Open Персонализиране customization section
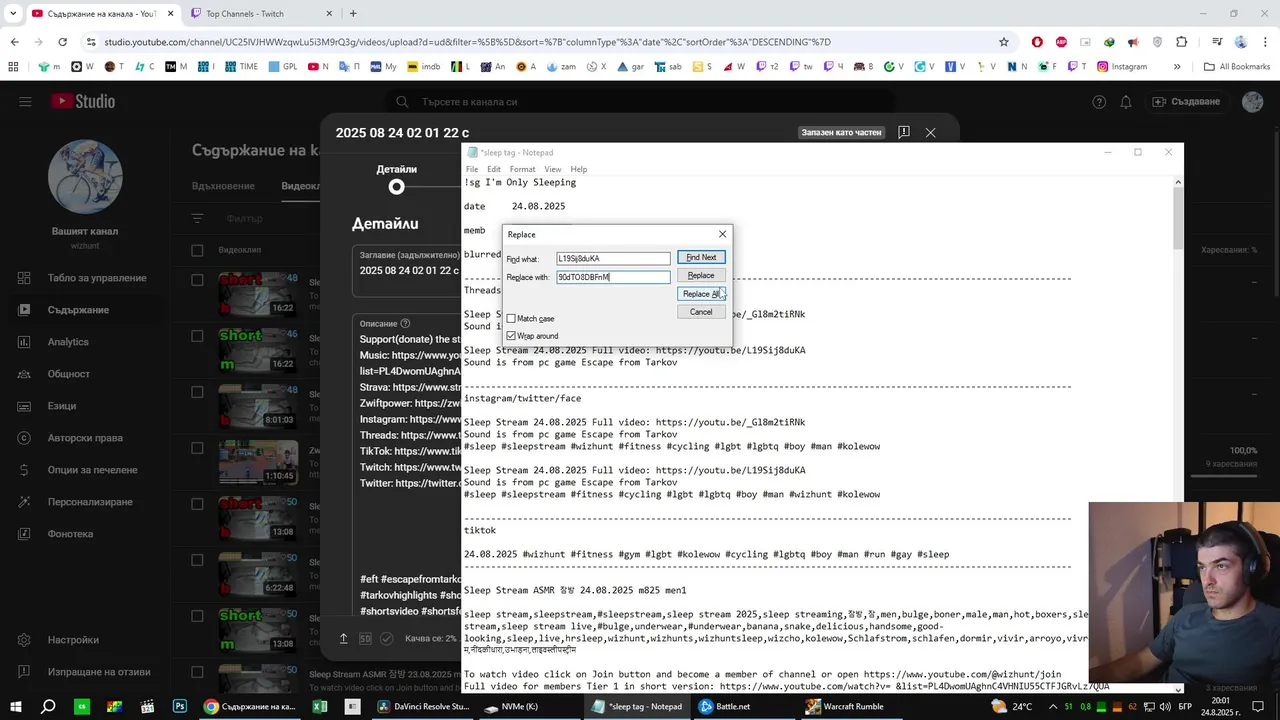The image size is (1280, 720). [x=83, y=502]
